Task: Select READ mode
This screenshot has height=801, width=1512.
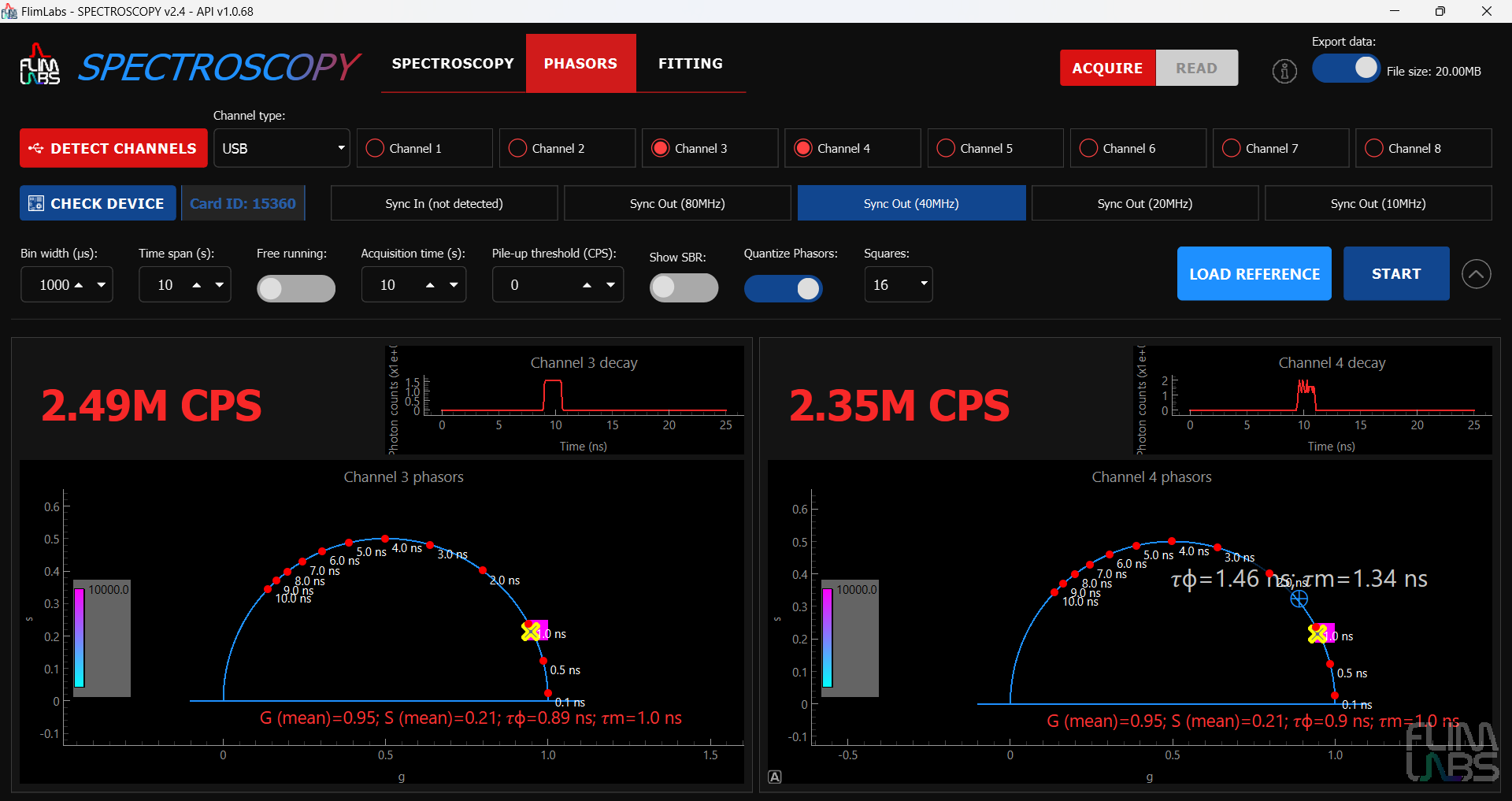Action: 1196,68
